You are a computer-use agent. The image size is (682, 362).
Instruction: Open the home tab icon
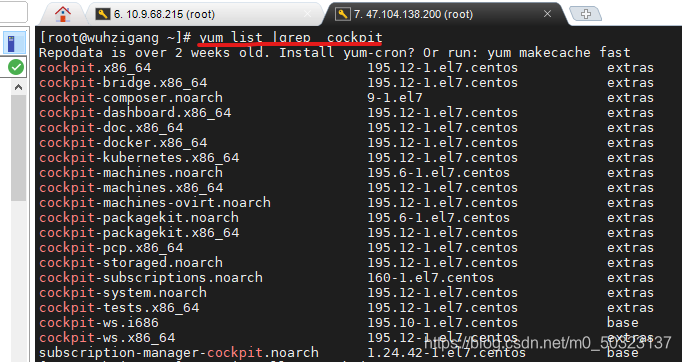tap(63, 14)
